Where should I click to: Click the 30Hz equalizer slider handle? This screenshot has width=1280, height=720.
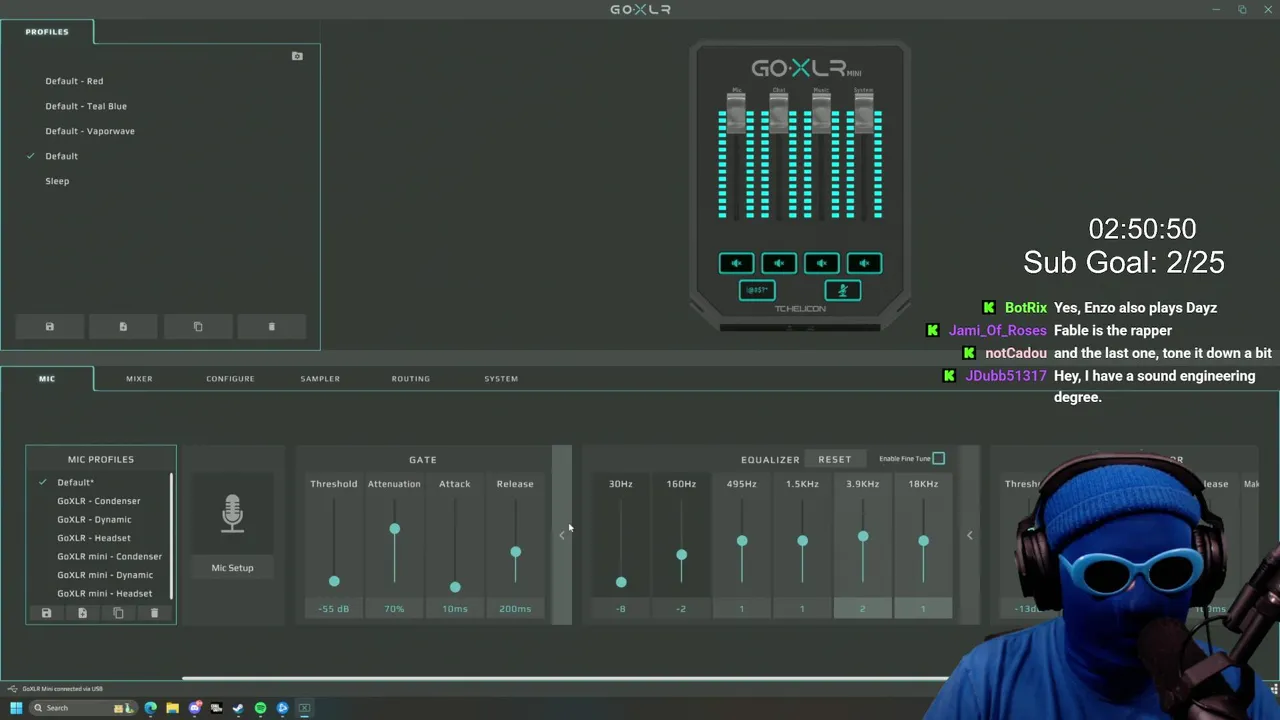621,582
